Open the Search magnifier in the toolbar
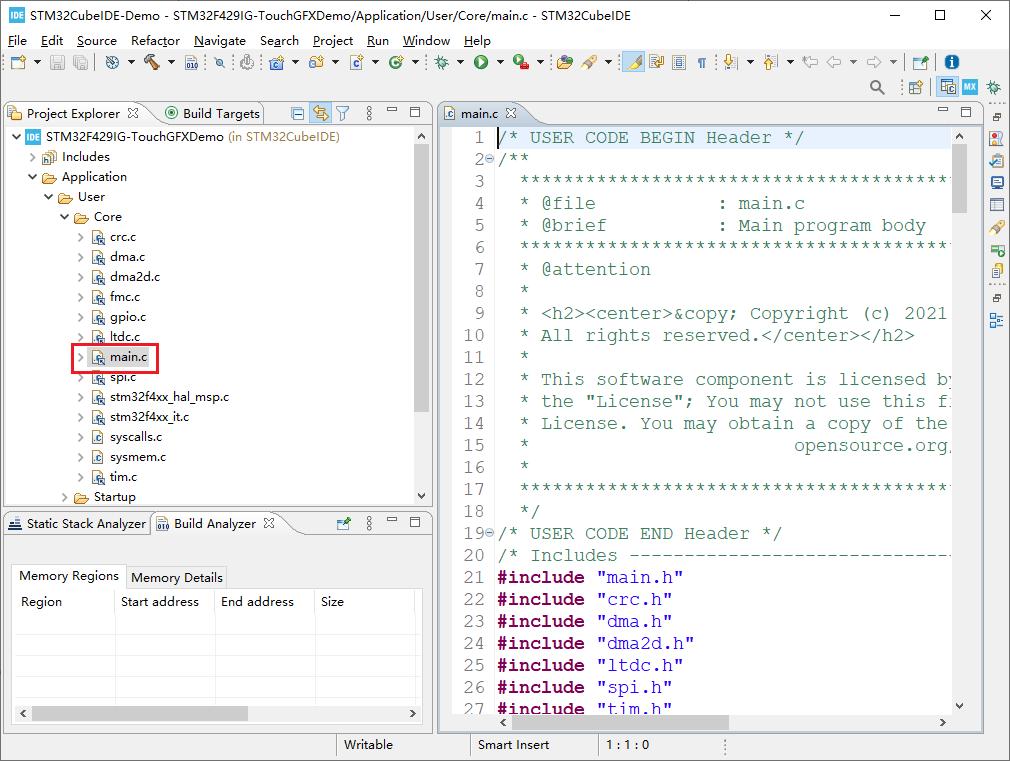Screen dimensions: 1010x761 877,88
